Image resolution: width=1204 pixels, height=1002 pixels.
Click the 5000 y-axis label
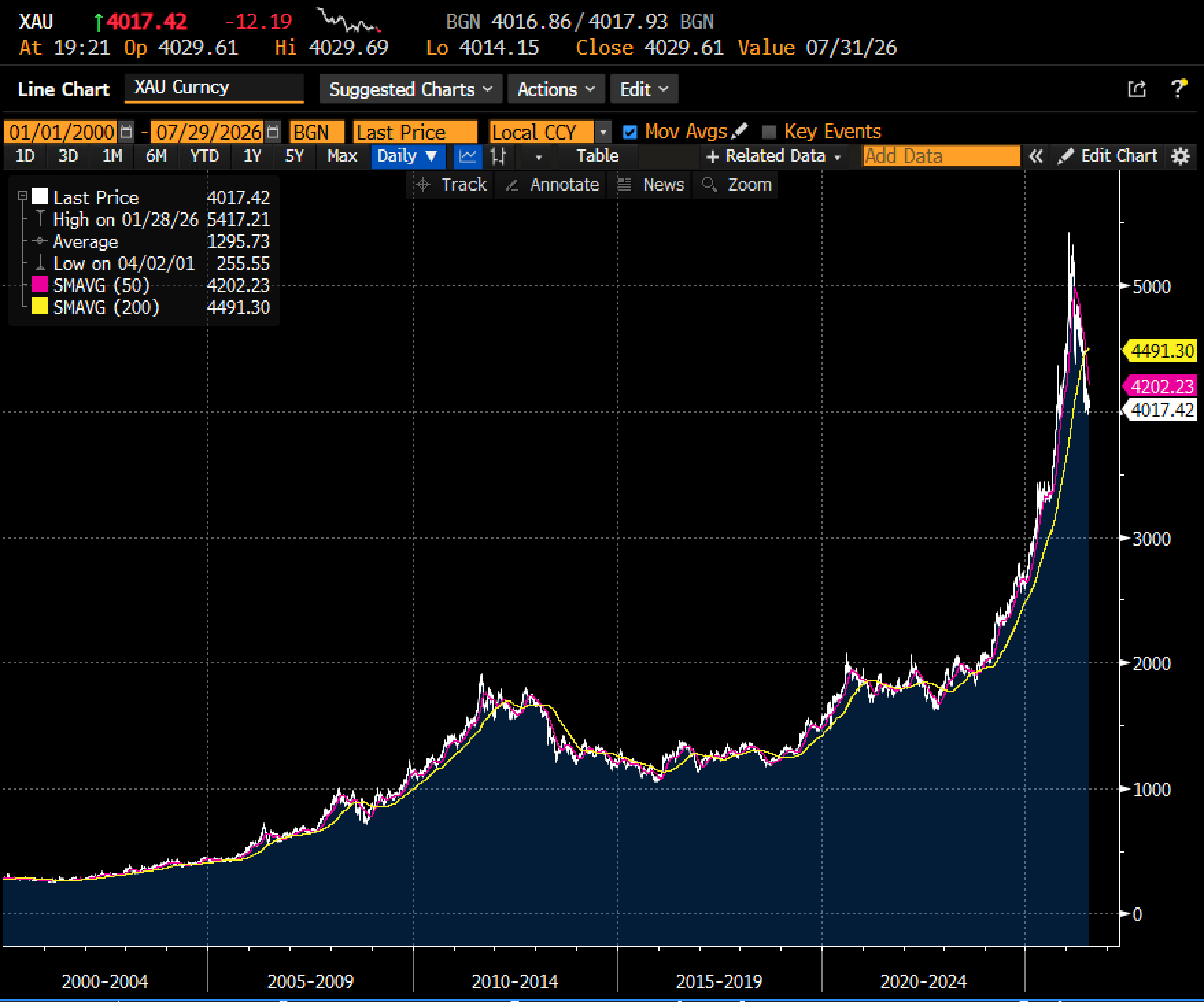[1152, 286]
